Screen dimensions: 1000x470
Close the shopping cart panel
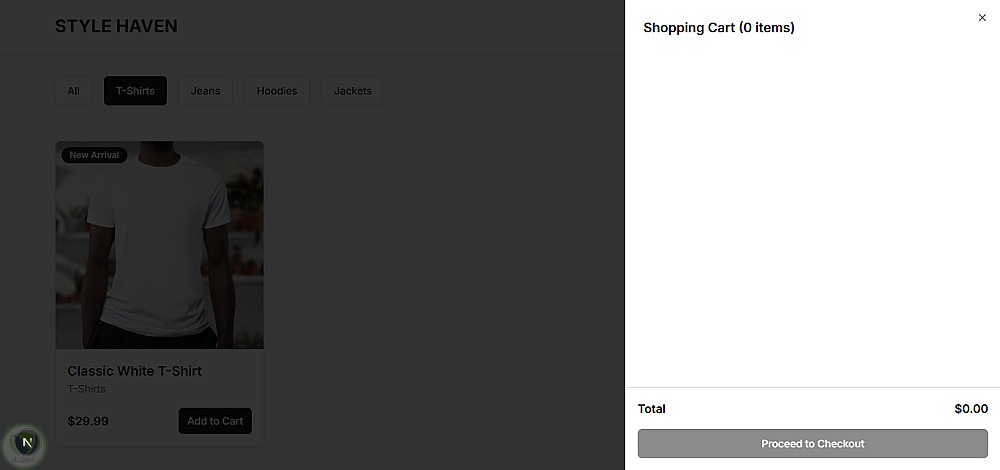click(982, 17)
